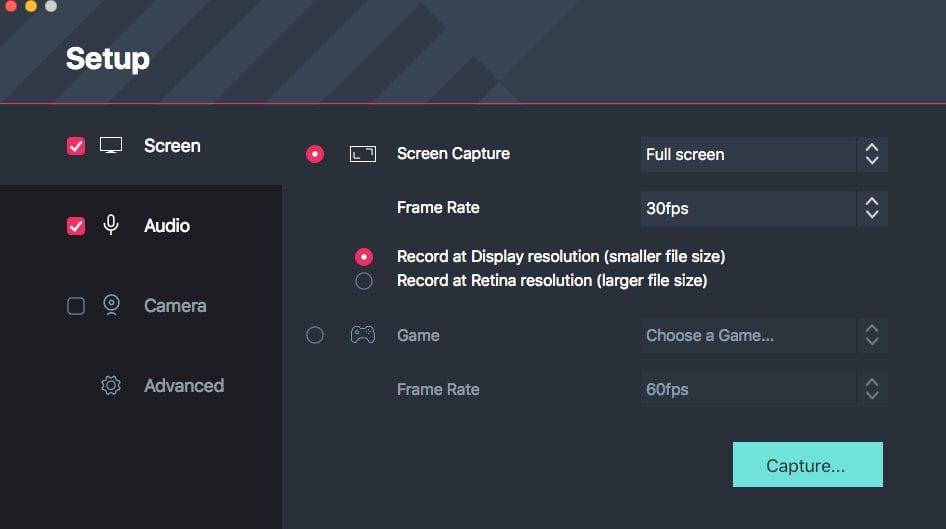This screenshot has width=946, height=529.
Task: Open the Camera settings section
Action: tap(175, 306)
